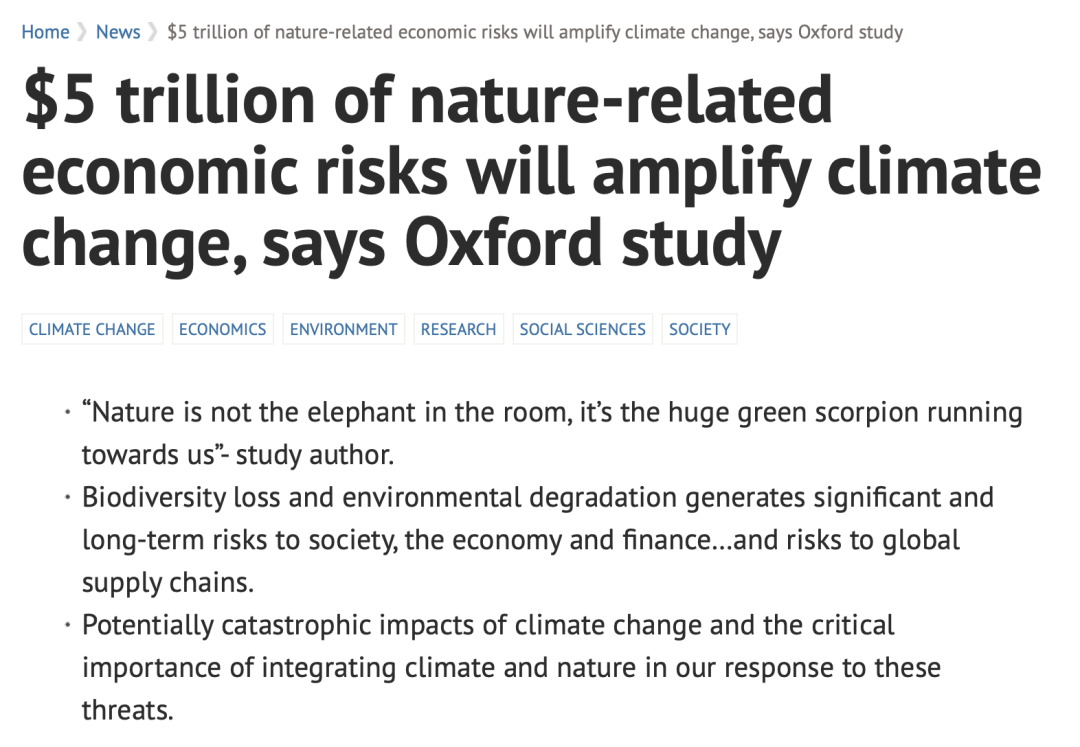Select the Society tag
Viewport: 1080px width, 747px height.
tap(700, 329)
